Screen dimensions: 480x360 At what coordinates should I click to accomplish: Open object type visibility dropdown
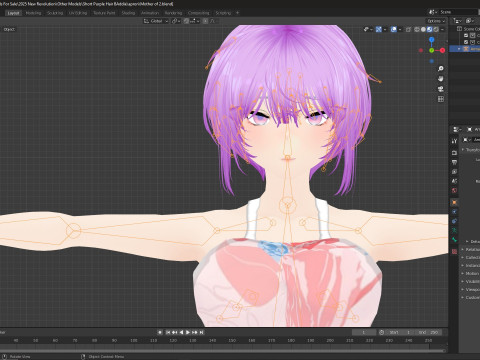(368, 29)
